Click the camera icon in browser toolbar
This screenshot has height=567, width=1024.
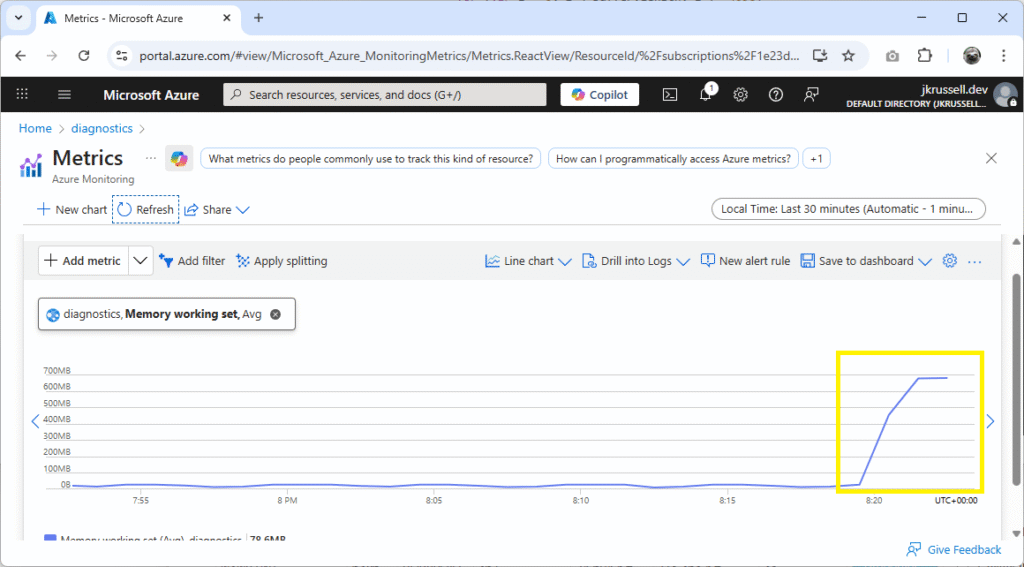click(x=892, y=56)
